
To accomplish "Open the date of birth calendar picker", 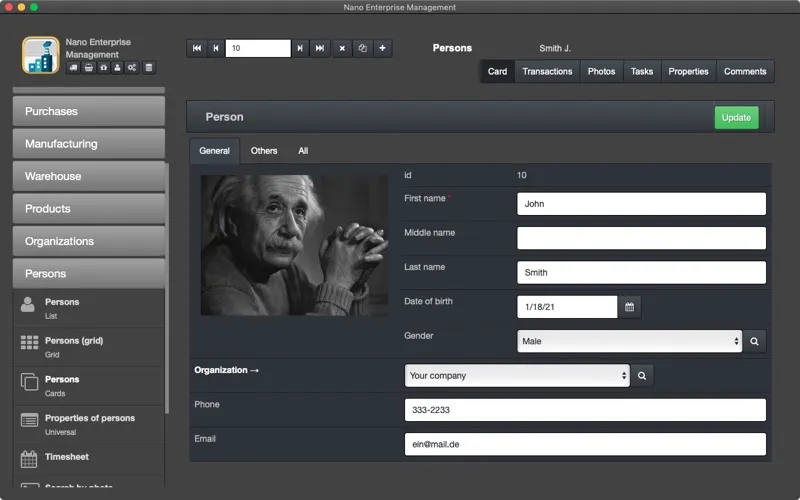I will coord(629,307).
